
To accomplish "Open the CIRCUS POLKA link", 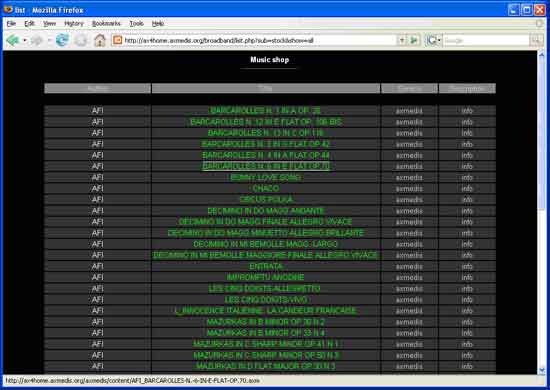I will click(x=266, y=200).
